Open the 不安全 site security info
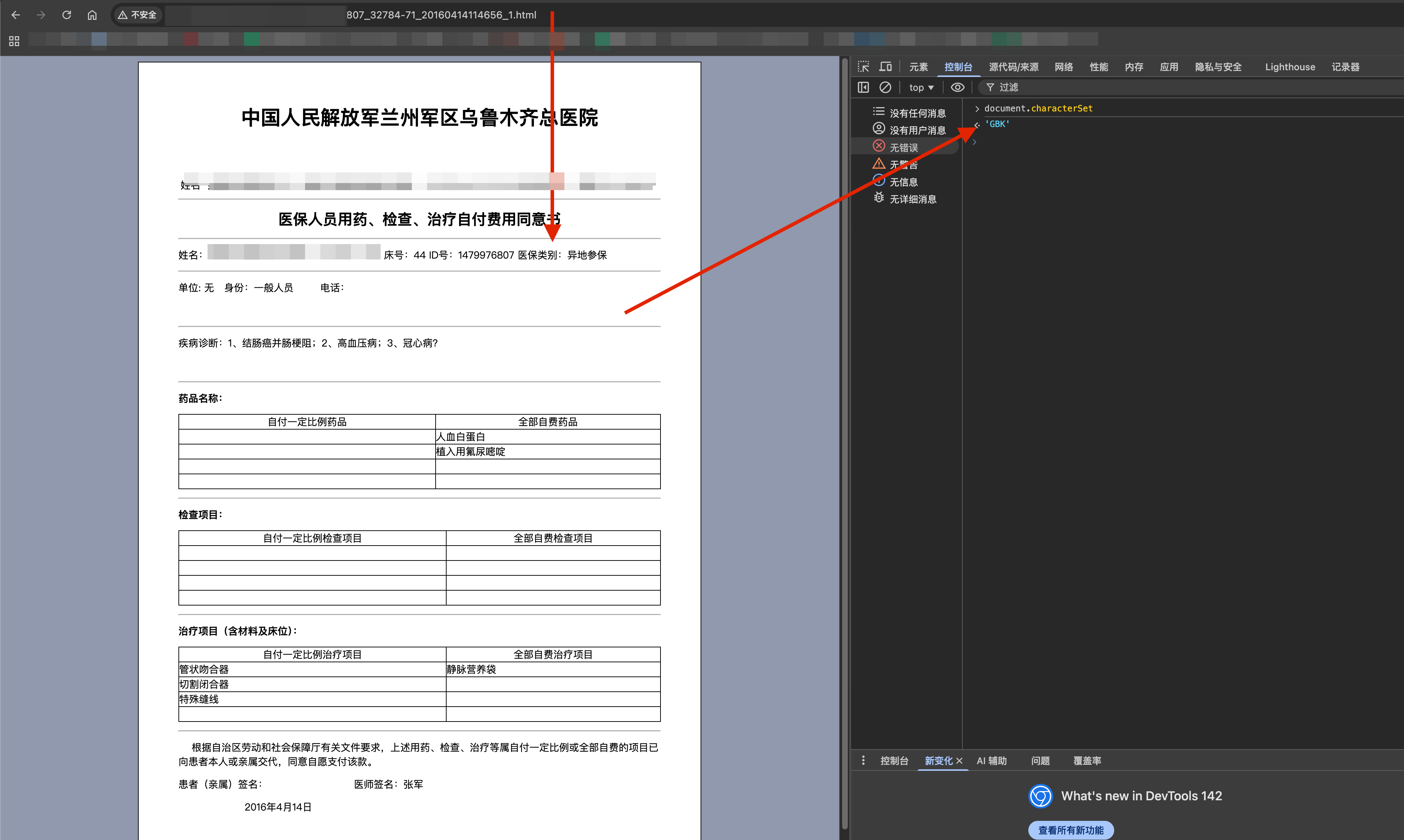The width and height of the screenshot is (1404, 840). 138,15
